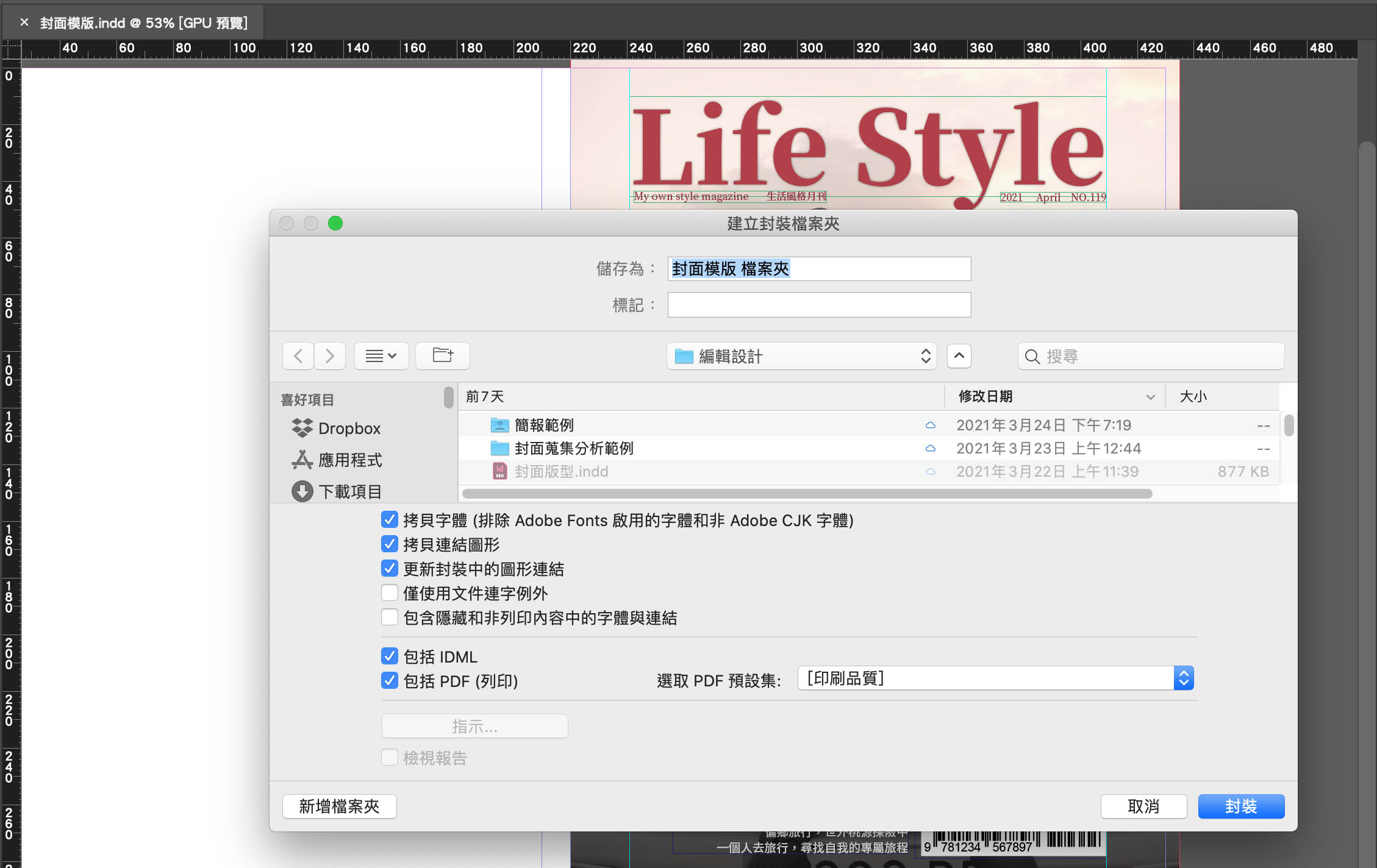Uncheck 拷貝字體 option

(x=390, y=520)
